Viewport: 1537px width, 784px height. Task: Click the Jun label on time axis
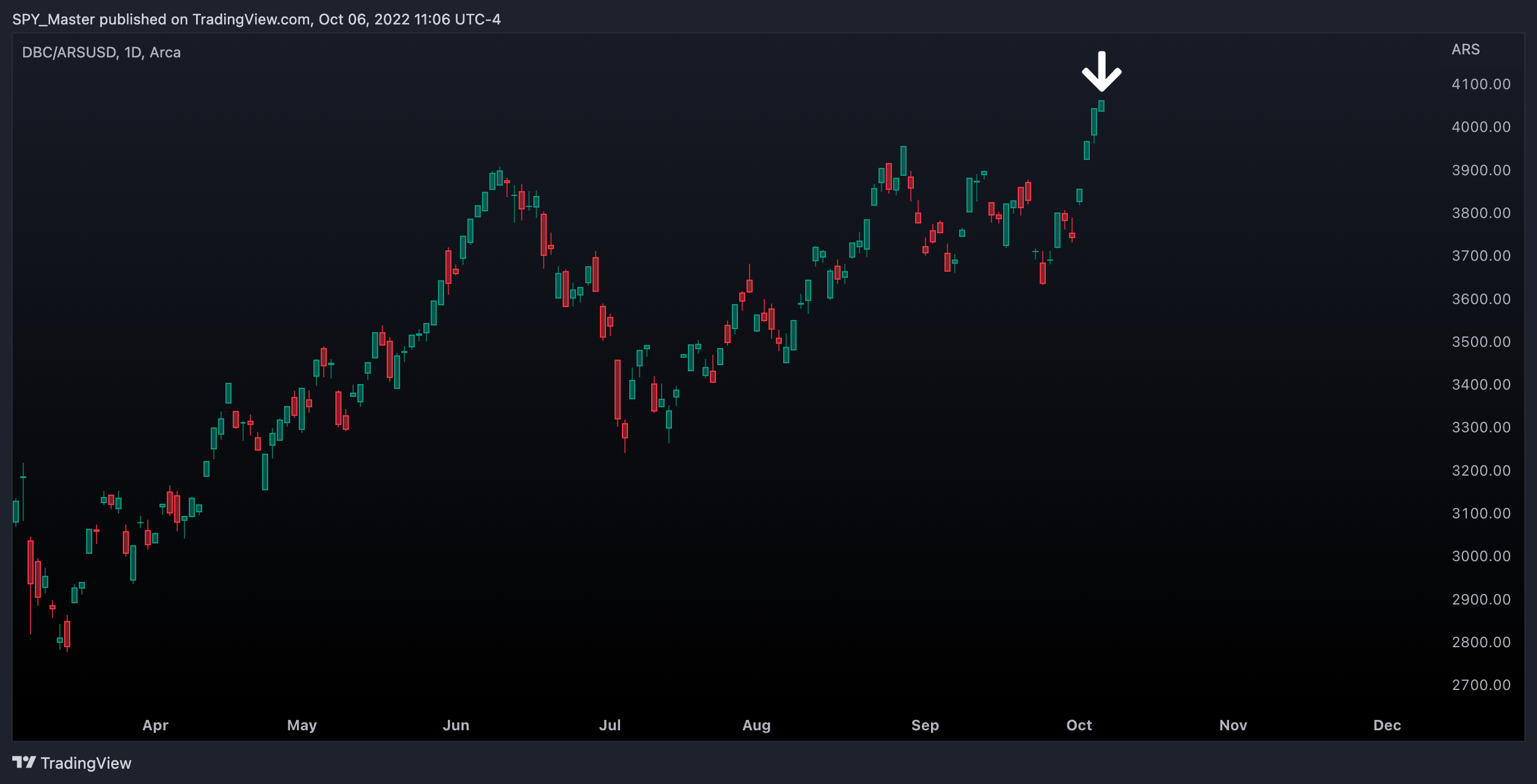[456, 725]
